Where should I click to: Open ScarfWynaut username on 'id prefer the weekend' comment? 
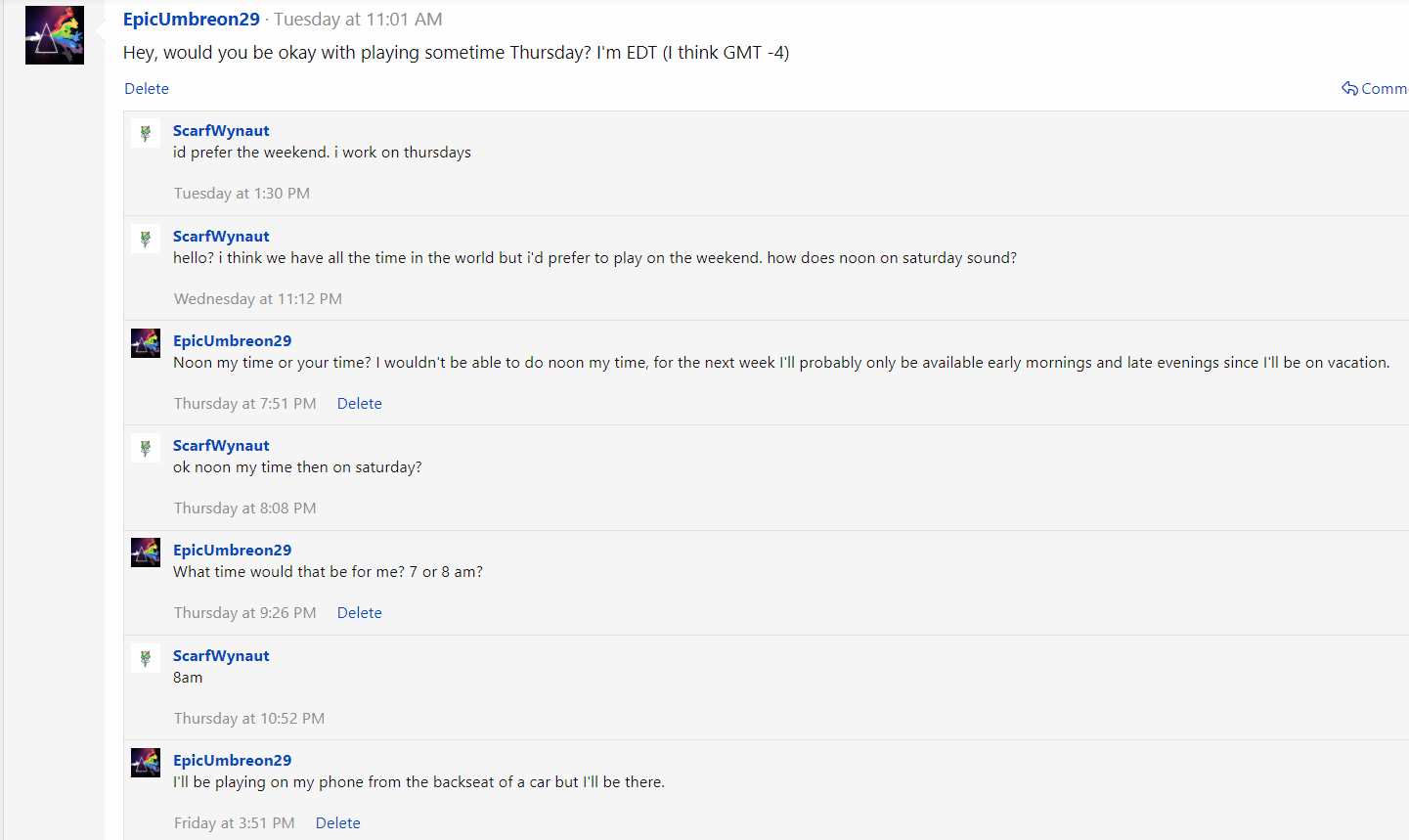(x=221, y=131)
